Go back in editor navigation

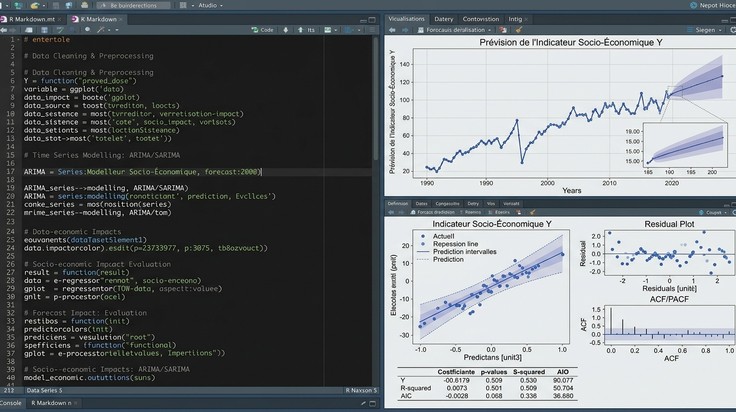[4, 30]
